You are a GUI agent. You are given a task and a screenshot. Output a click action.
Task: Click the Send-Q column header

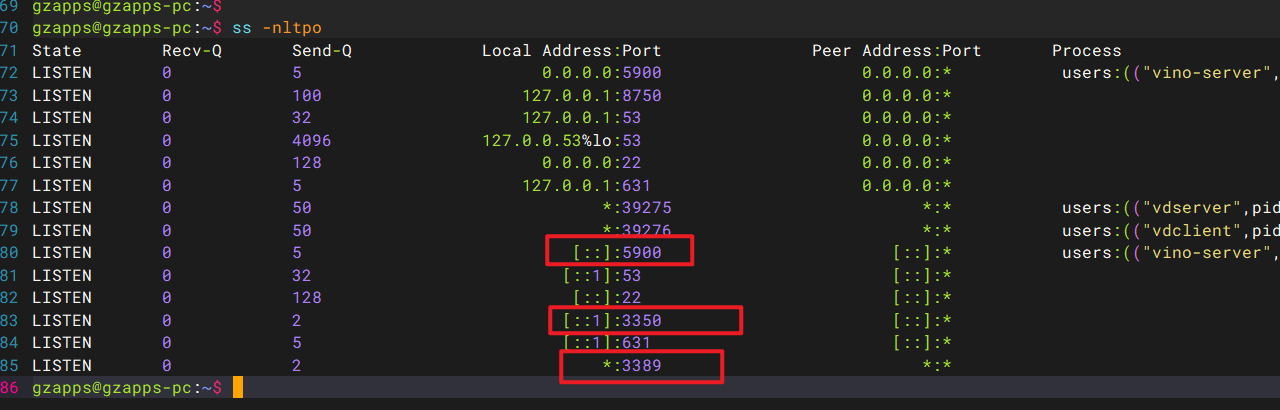click(x=322, y=51)
